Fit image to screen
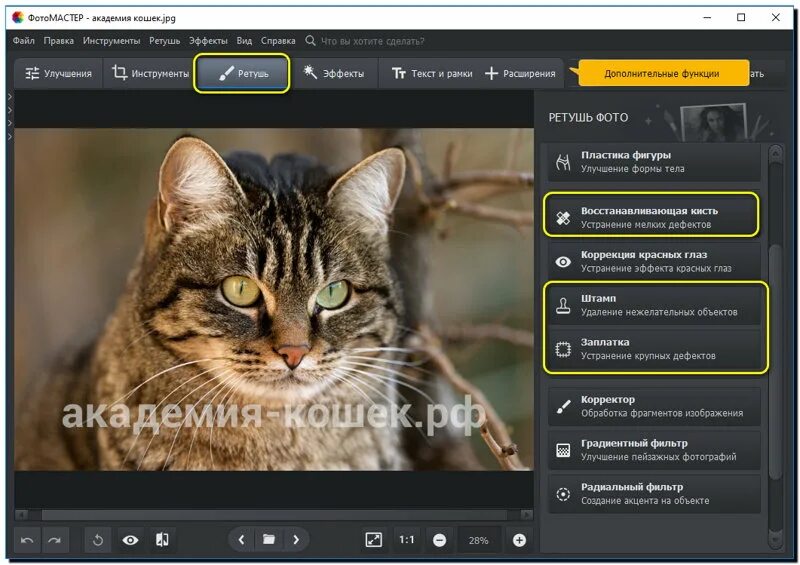Viewport: 800px width, 565px height. 373,540
